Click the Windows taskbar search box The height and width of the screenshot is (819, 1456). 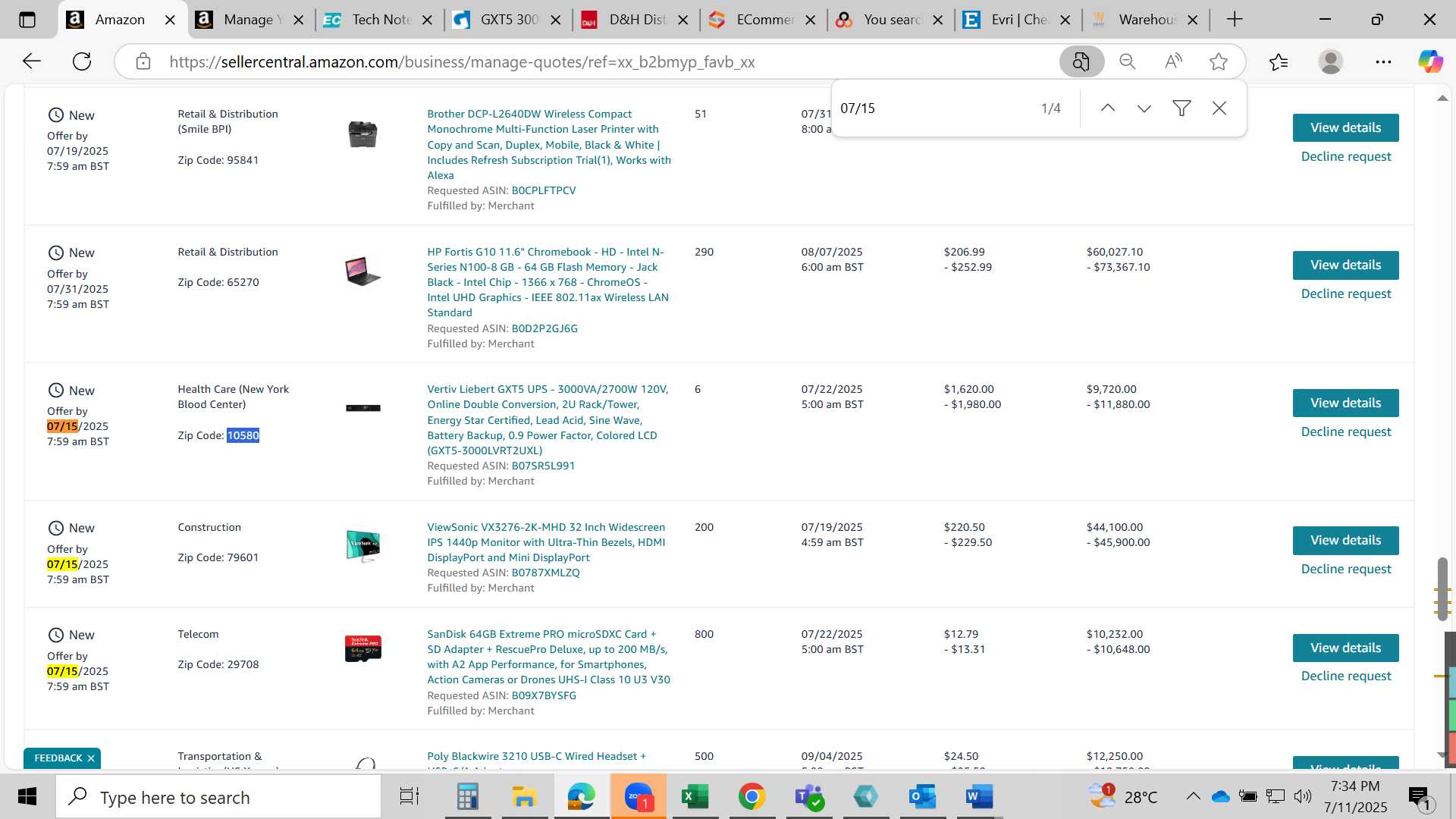coord(219,797)
